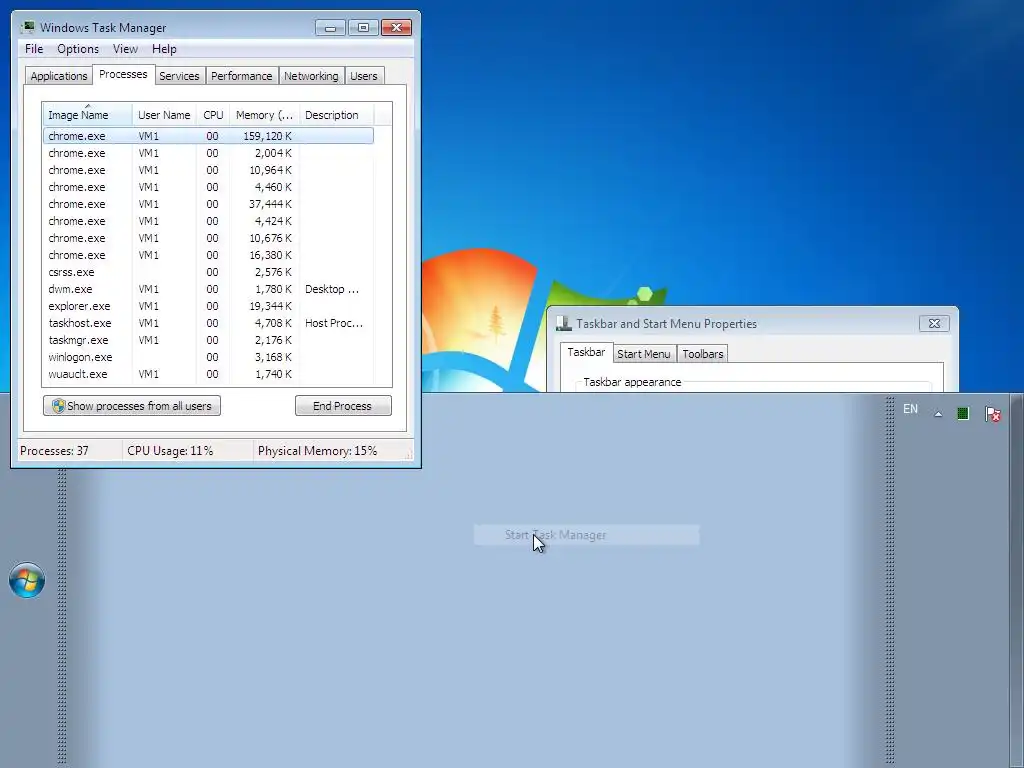Image resolution: width=1024 pixels, height=768 pixels.
Task: Sort by the CPU column header
Action: 213,115
